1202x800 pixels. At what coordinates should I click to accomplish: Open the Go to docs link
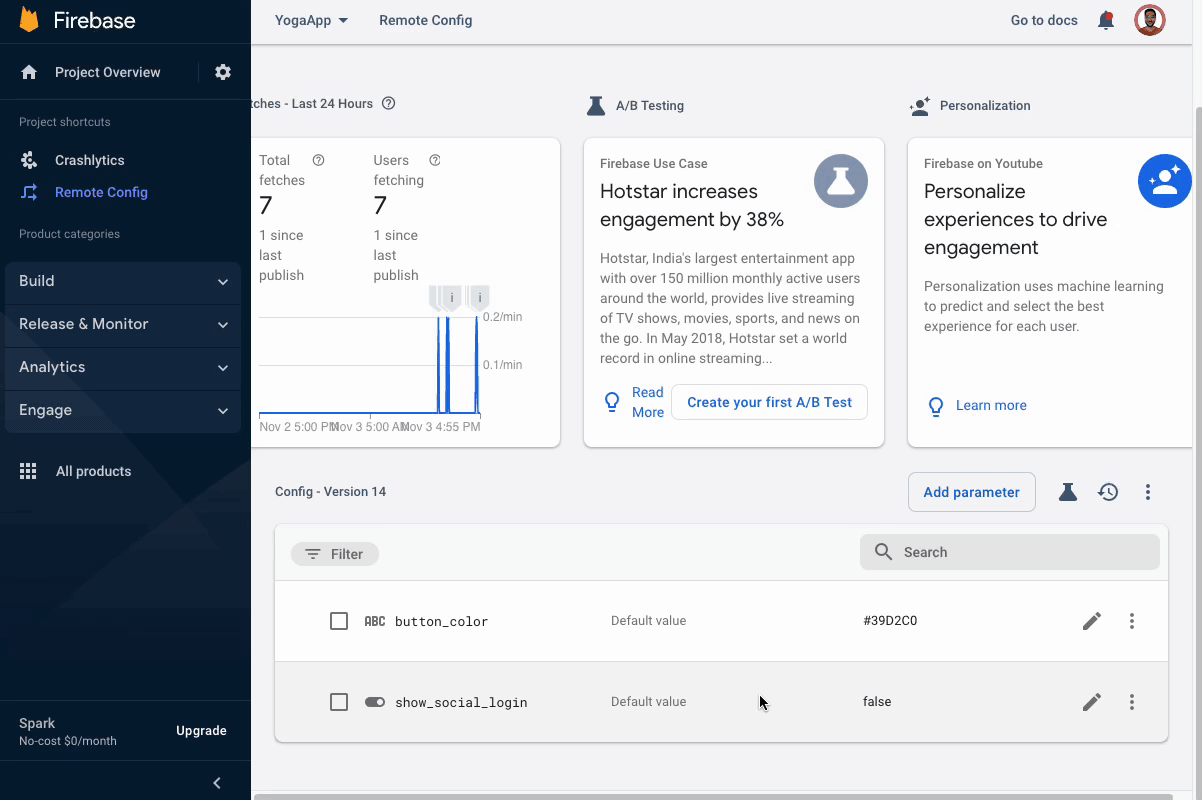click(1044, 20)
